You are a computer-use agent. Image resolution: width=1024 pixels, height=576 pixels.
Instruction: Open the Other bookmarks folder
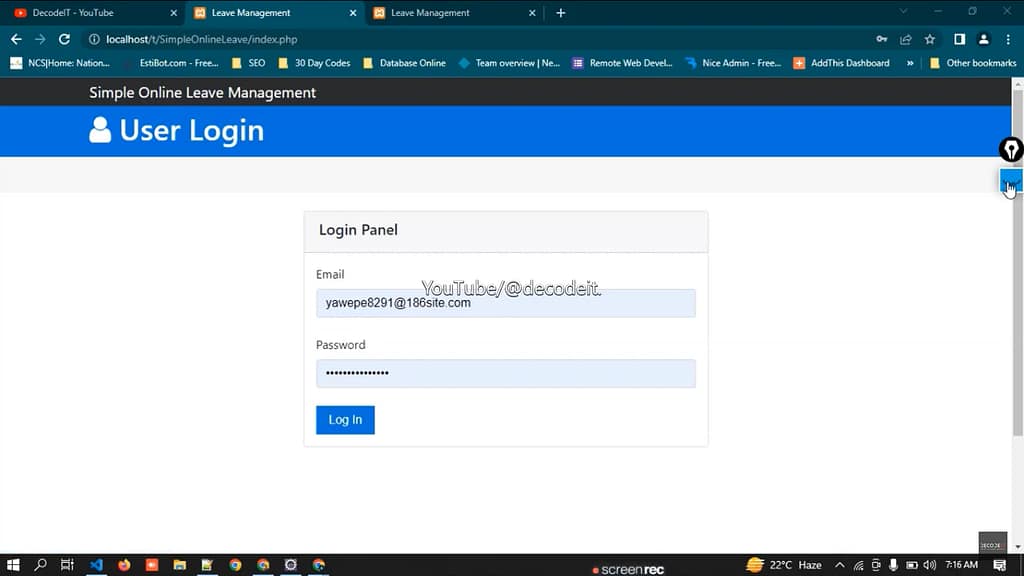[x=975, y=62]
